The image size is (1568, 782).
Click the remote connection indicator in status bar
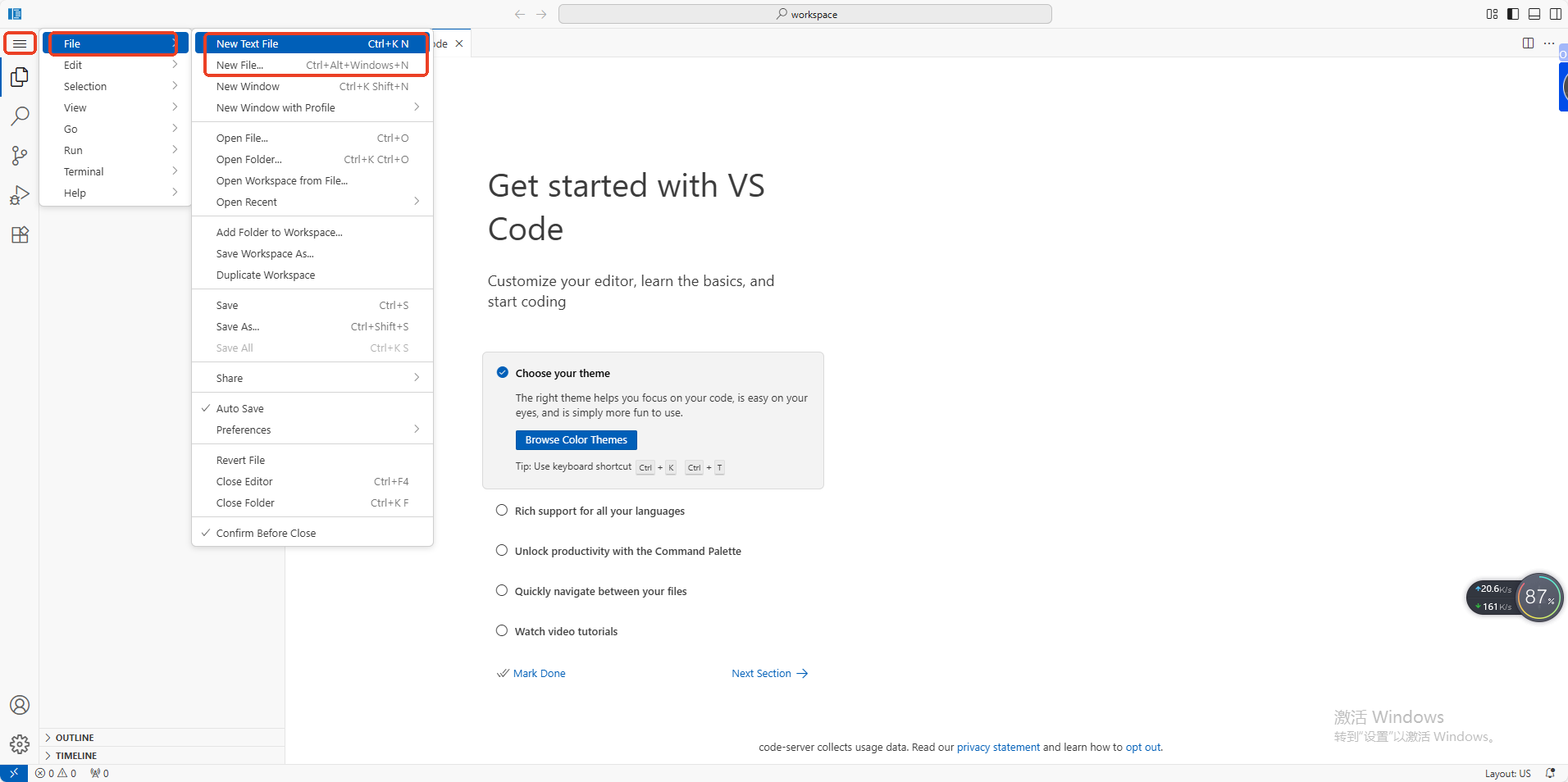(x=14, y=773)
